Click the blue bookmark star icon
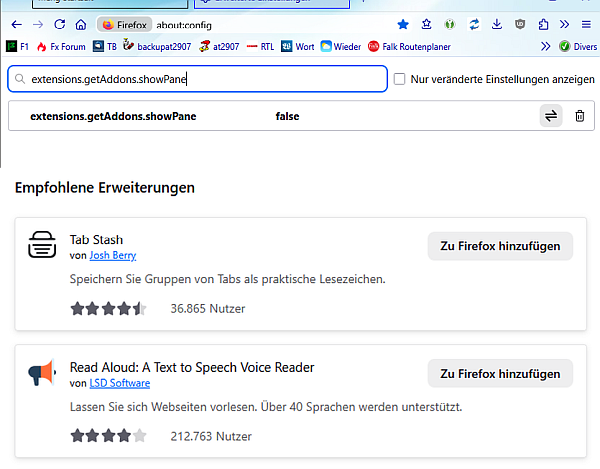The image size is (600, 469). 403,24
